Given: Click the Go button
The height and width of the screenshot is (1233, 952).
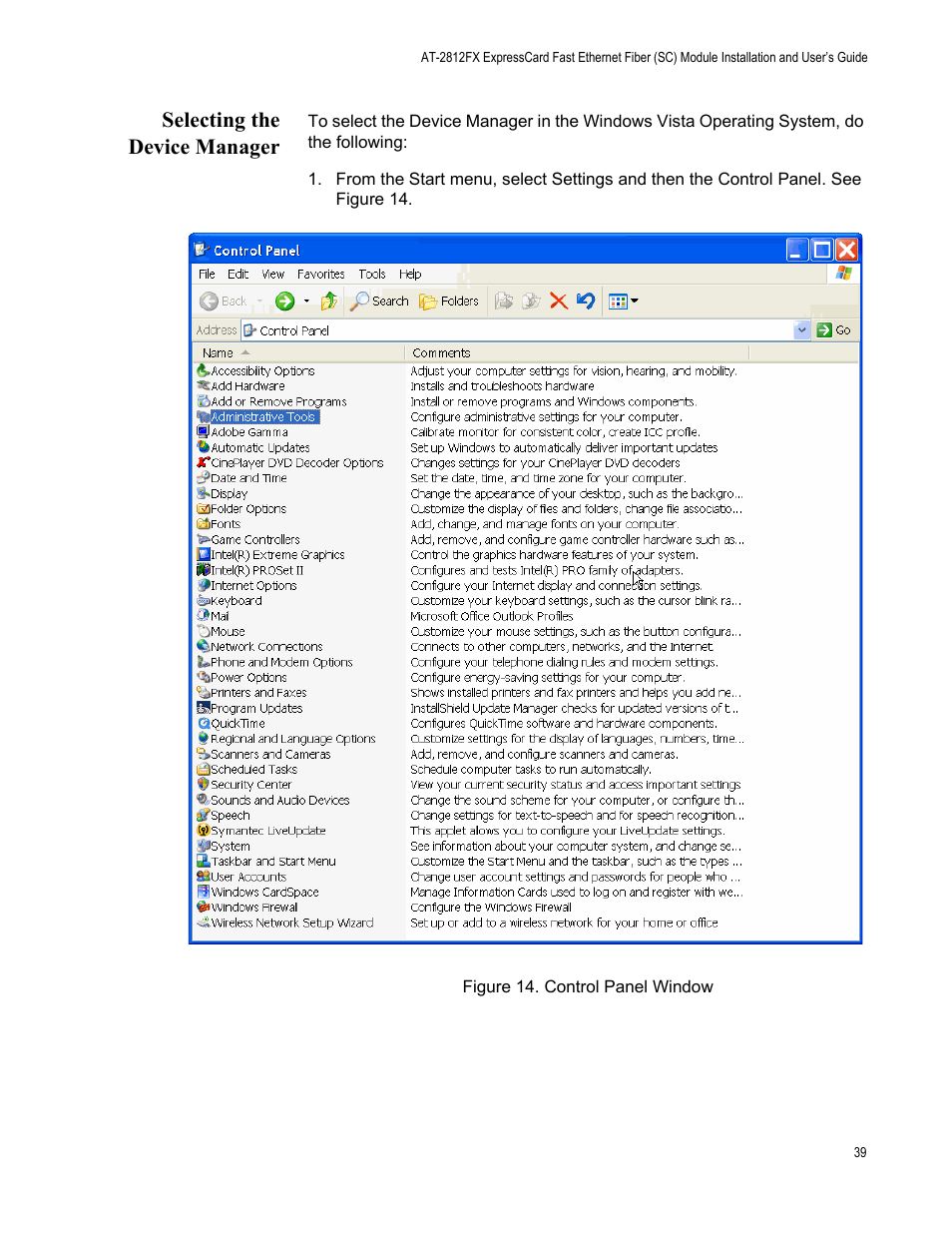Looking at the screenshot, I should (833, 330).
